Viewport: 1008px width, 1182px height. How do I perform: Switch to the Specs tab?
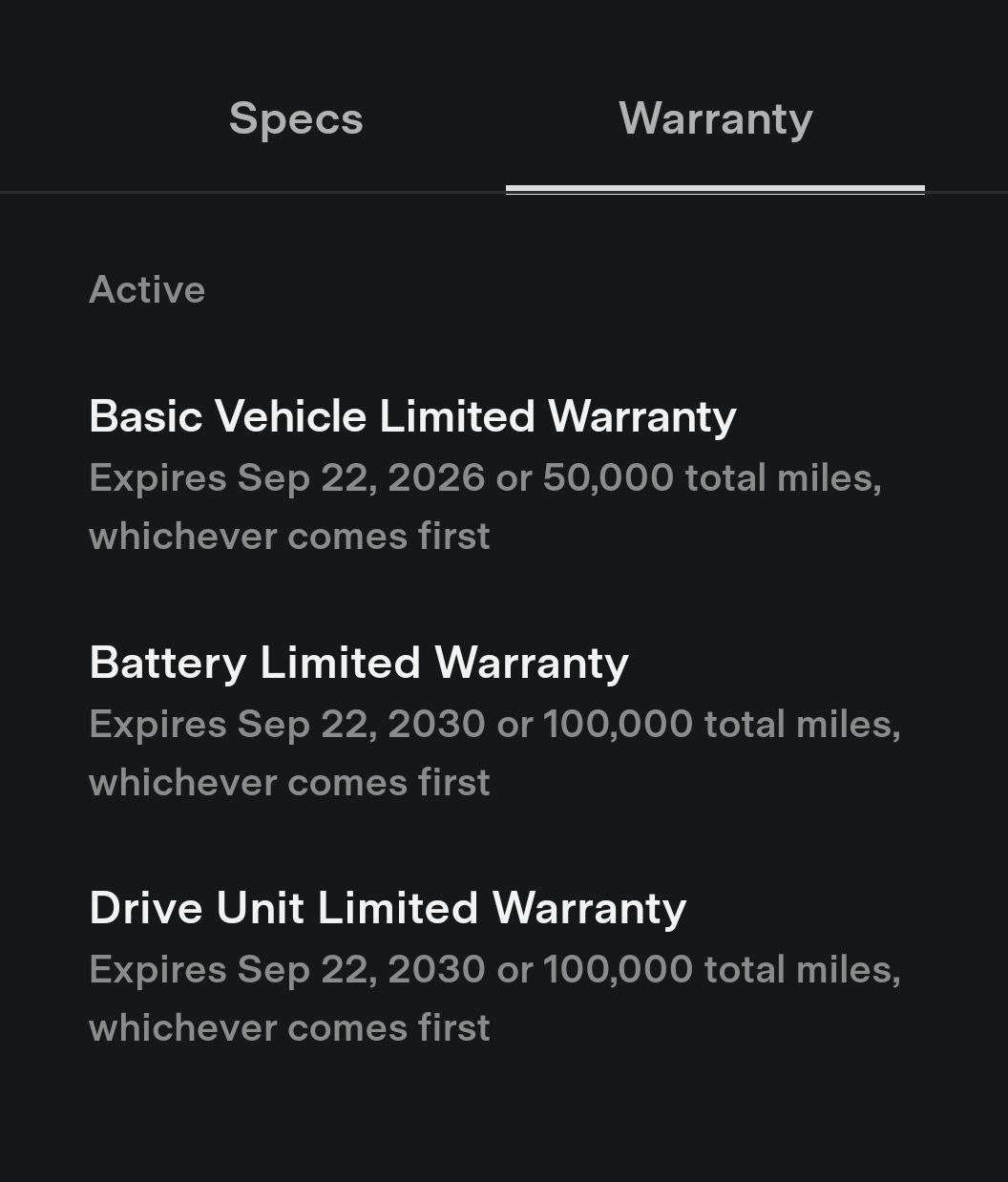pos(296,119)
